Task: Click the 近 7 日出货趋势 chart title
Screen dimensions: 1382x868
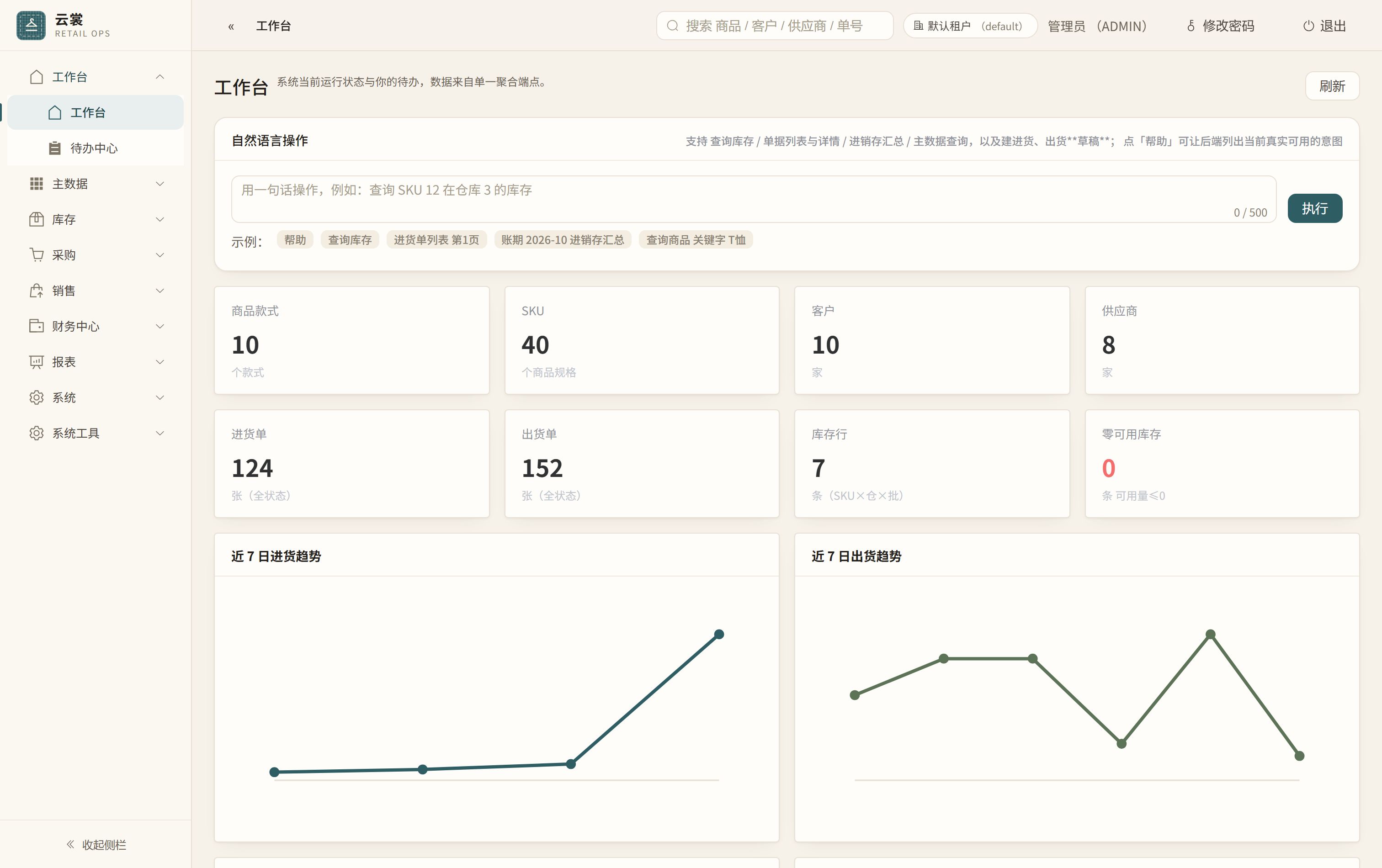Action: pos(856,556)
